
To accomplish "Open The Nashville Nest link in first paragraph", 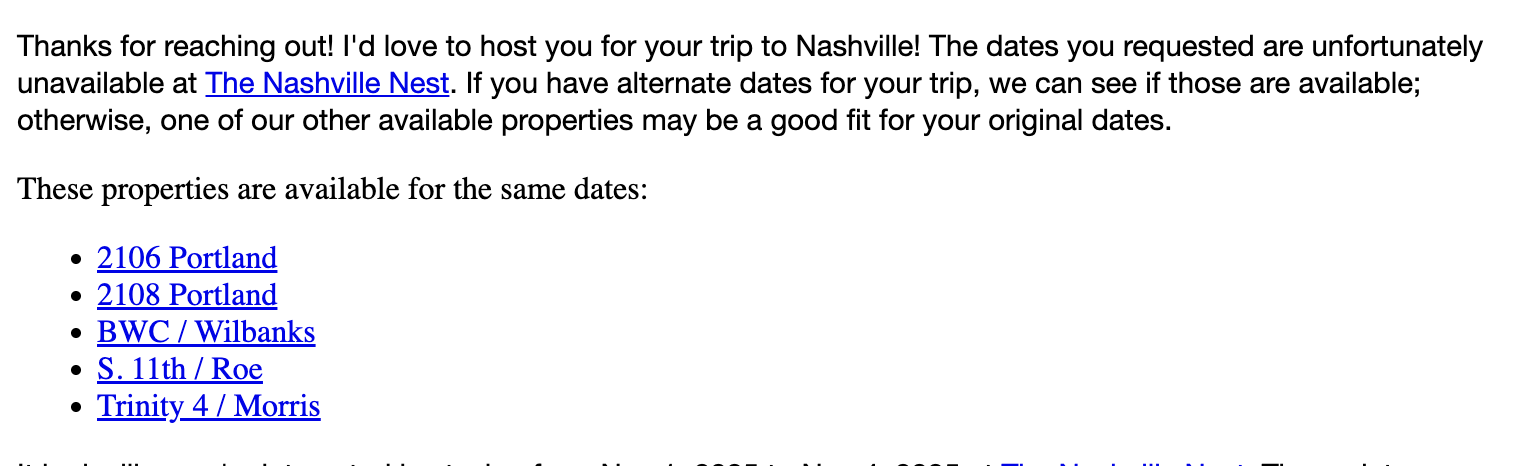I will pos(327,83).
